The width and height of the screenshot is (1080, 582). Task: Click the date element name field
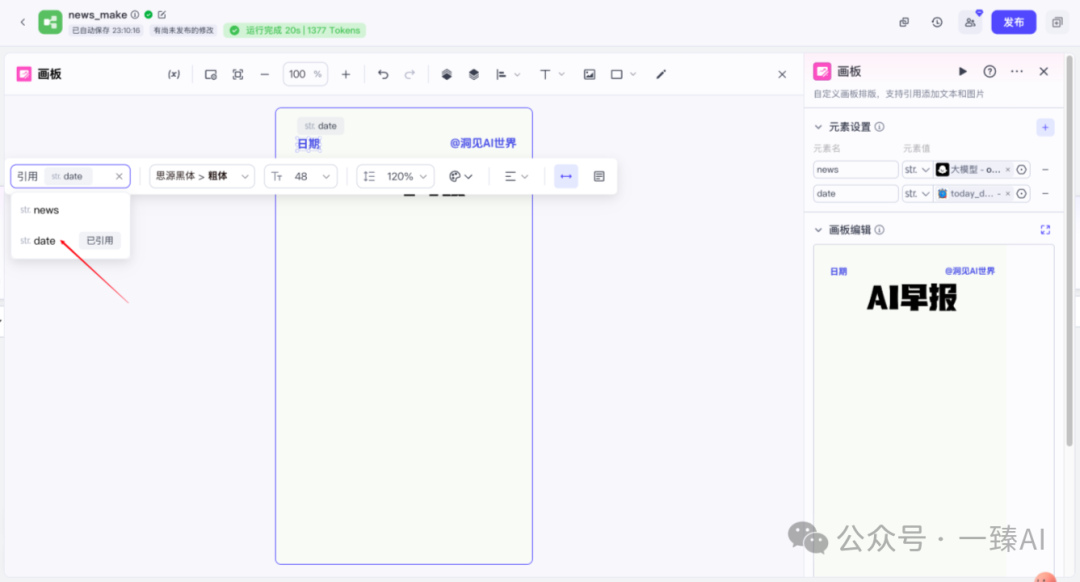[x=855, y=194]
